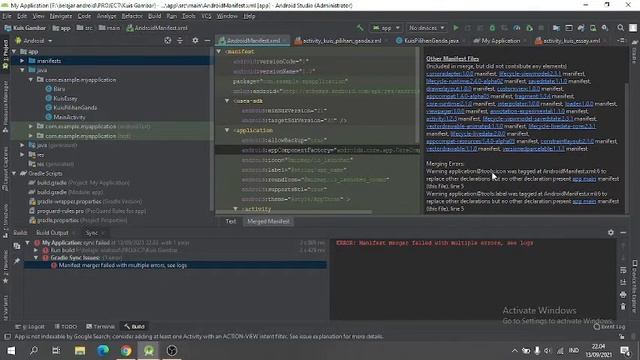Click the print icon beside build console
The height and width of the screenshot is (360, 640).
pyautogui.click(x=623, y=294)
